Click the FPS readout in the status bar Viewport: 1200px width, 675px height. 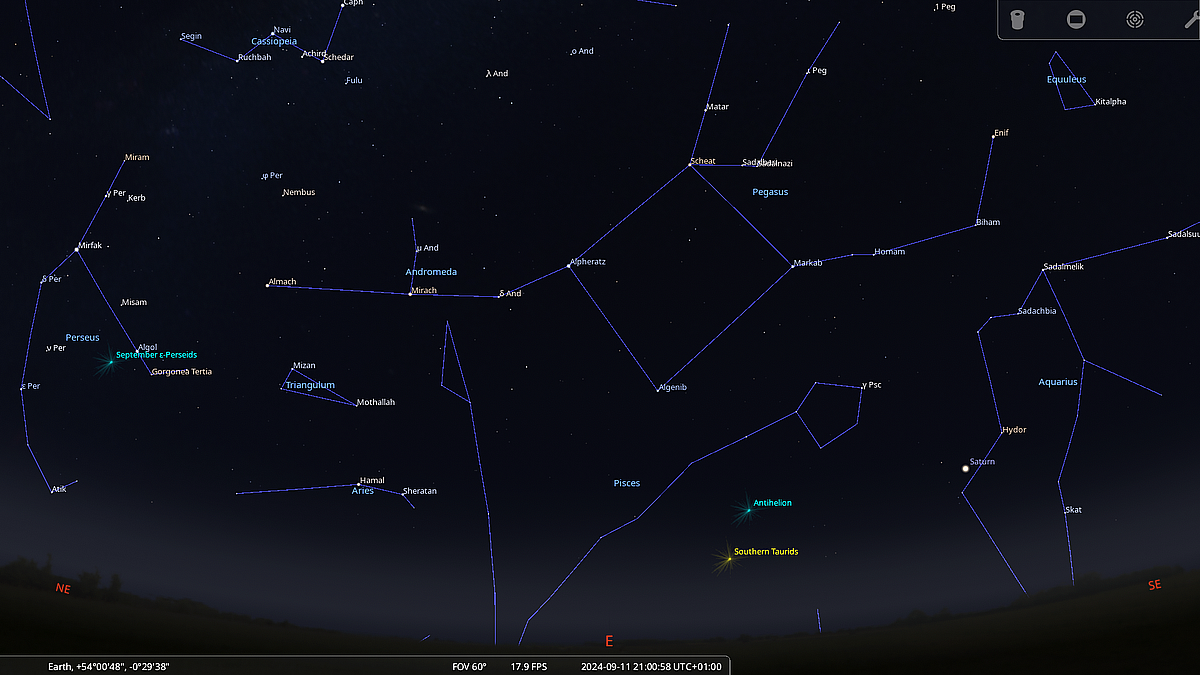pyautogui.click(x=528, y=666)
